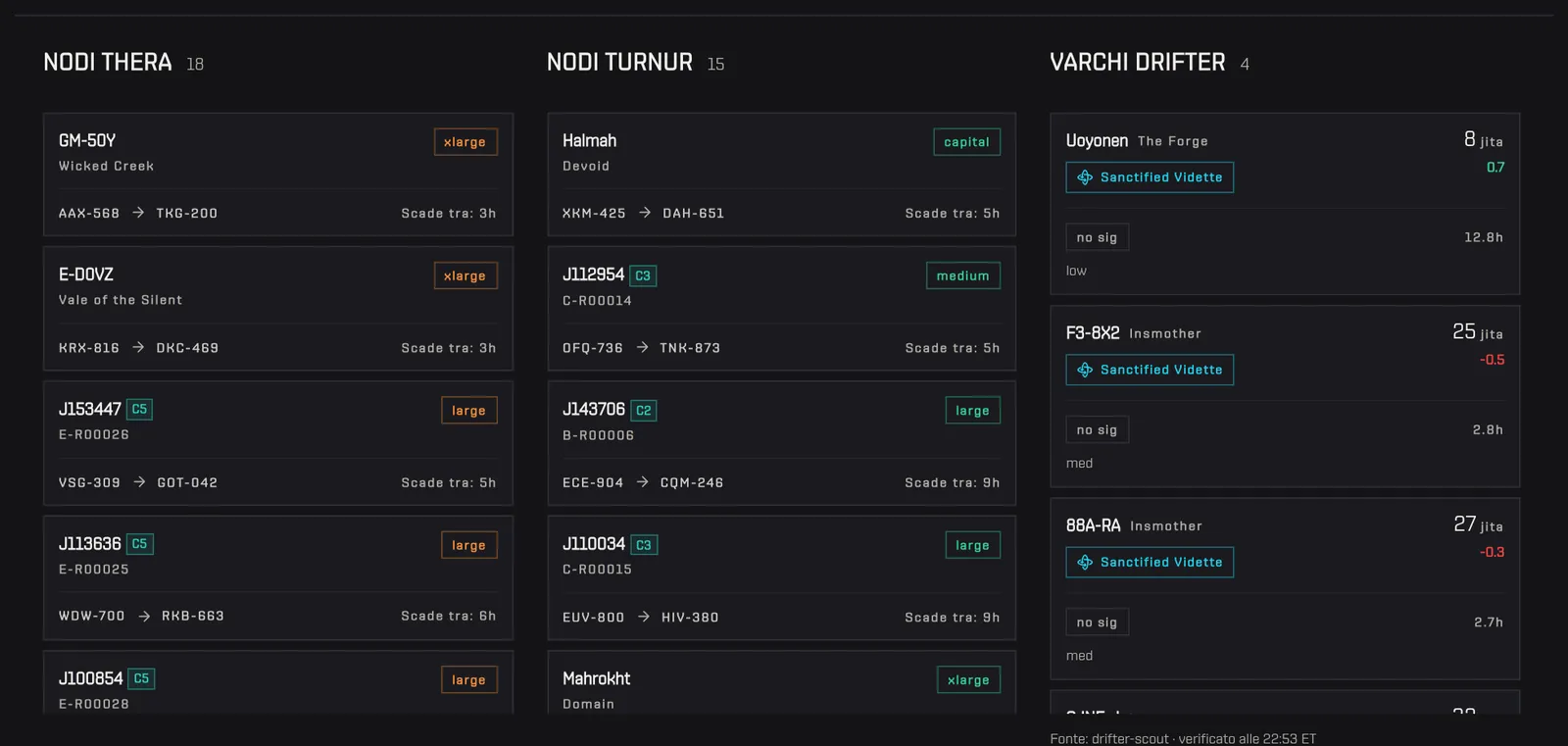Click the xlarge tag on GM-50Y card
This screenshot has width=1568, height=746.
click(465, 142)
